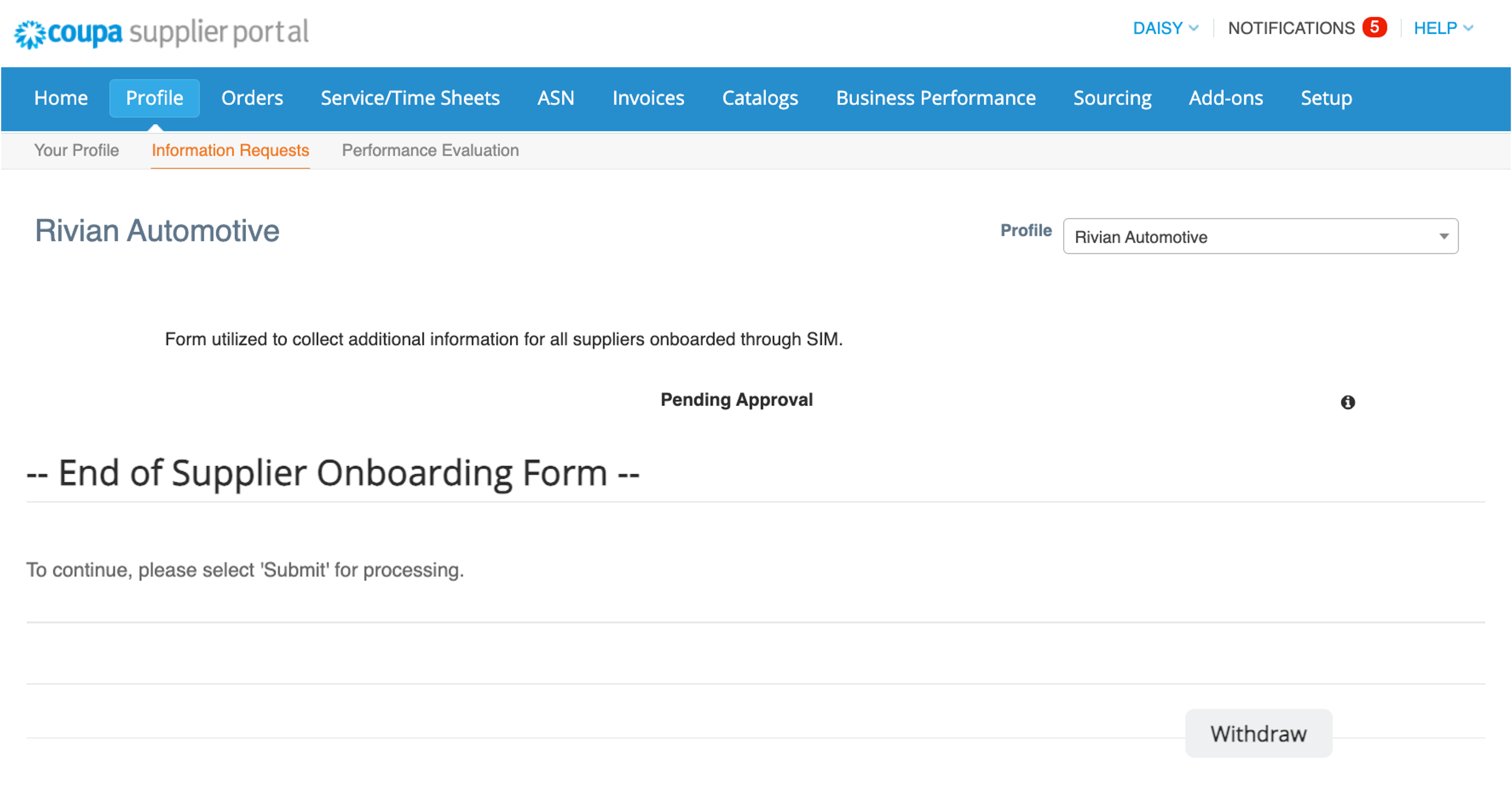Go to the Home menu item
This screenshot has height=805, width=1512.
(61, 98)
